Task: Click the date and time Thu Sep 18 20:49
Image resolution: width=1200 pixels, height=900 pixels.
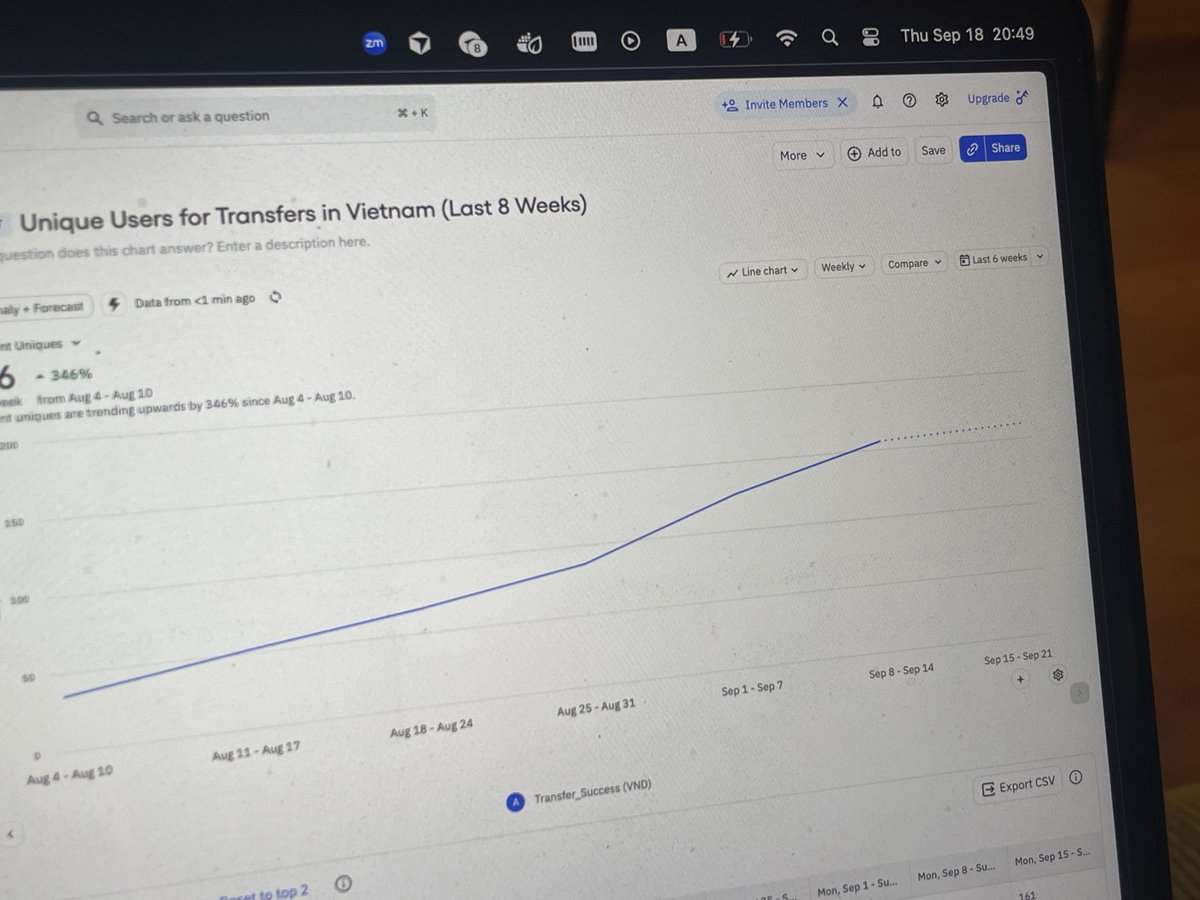Action: pyautogui.click(x=967, y=35)
